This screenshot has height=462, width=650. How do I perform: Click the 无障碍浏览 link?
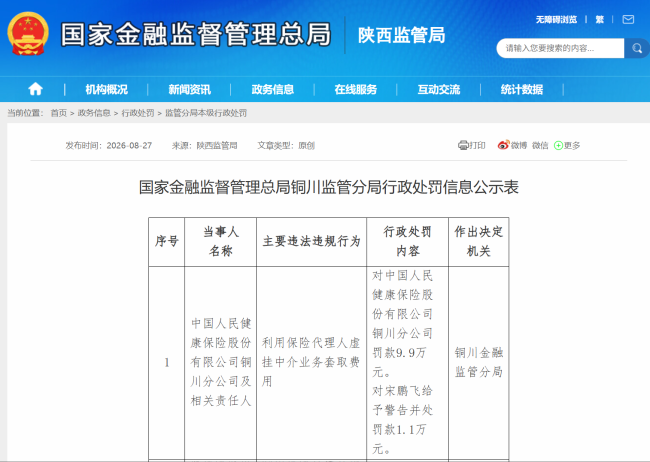tap(556, 19)
